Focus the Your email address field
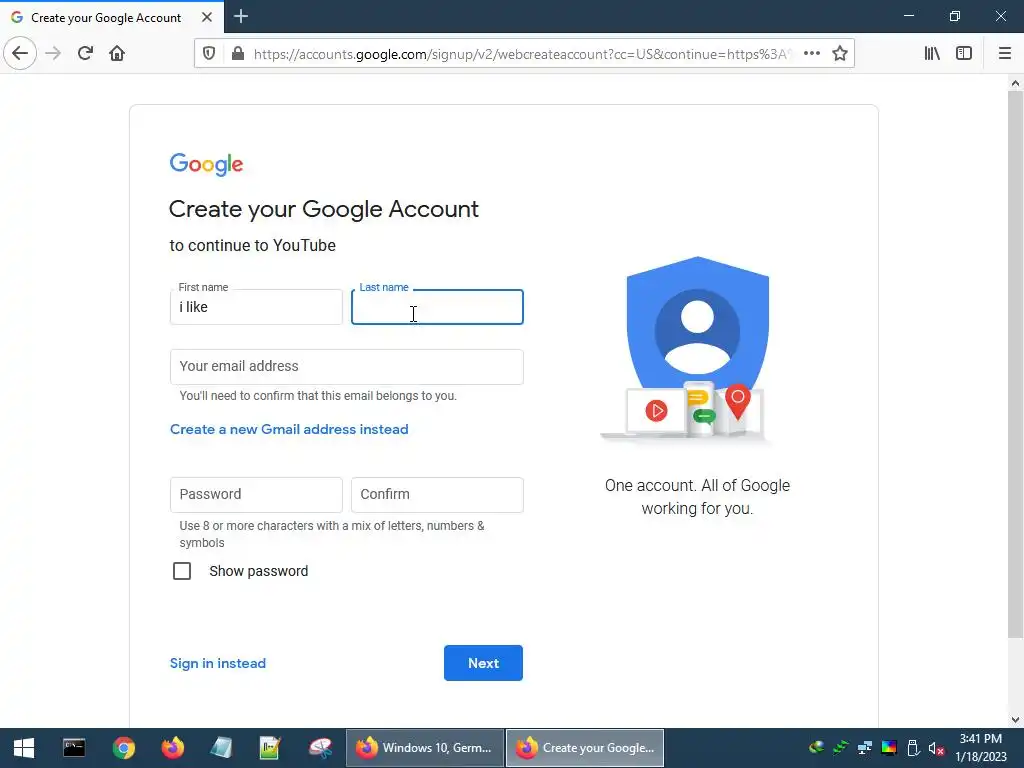Viewport: 1024px width, 768px height. pyautogui.click(x=346, y=366)
